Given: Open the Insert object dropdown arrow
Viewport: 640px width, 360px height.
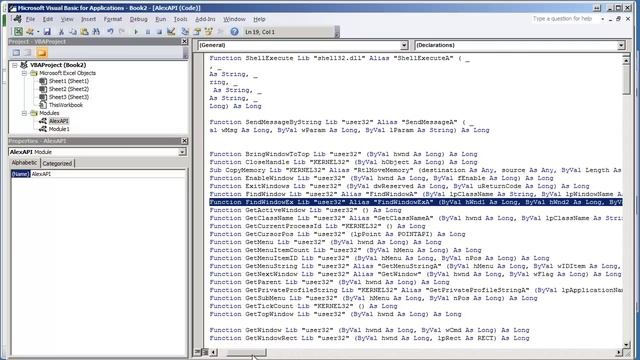Looking at the screenshot, I should click(x=38, y=31).
